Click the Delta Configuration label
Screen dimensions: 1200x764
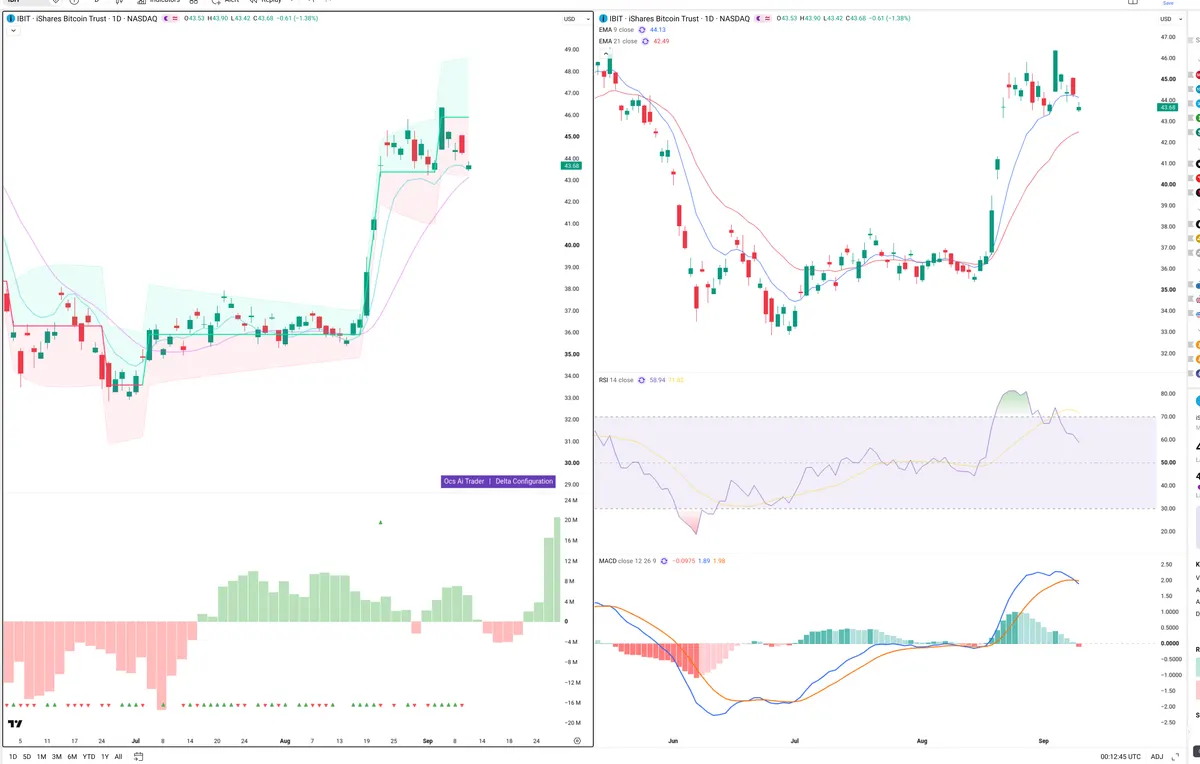(524, 481)
